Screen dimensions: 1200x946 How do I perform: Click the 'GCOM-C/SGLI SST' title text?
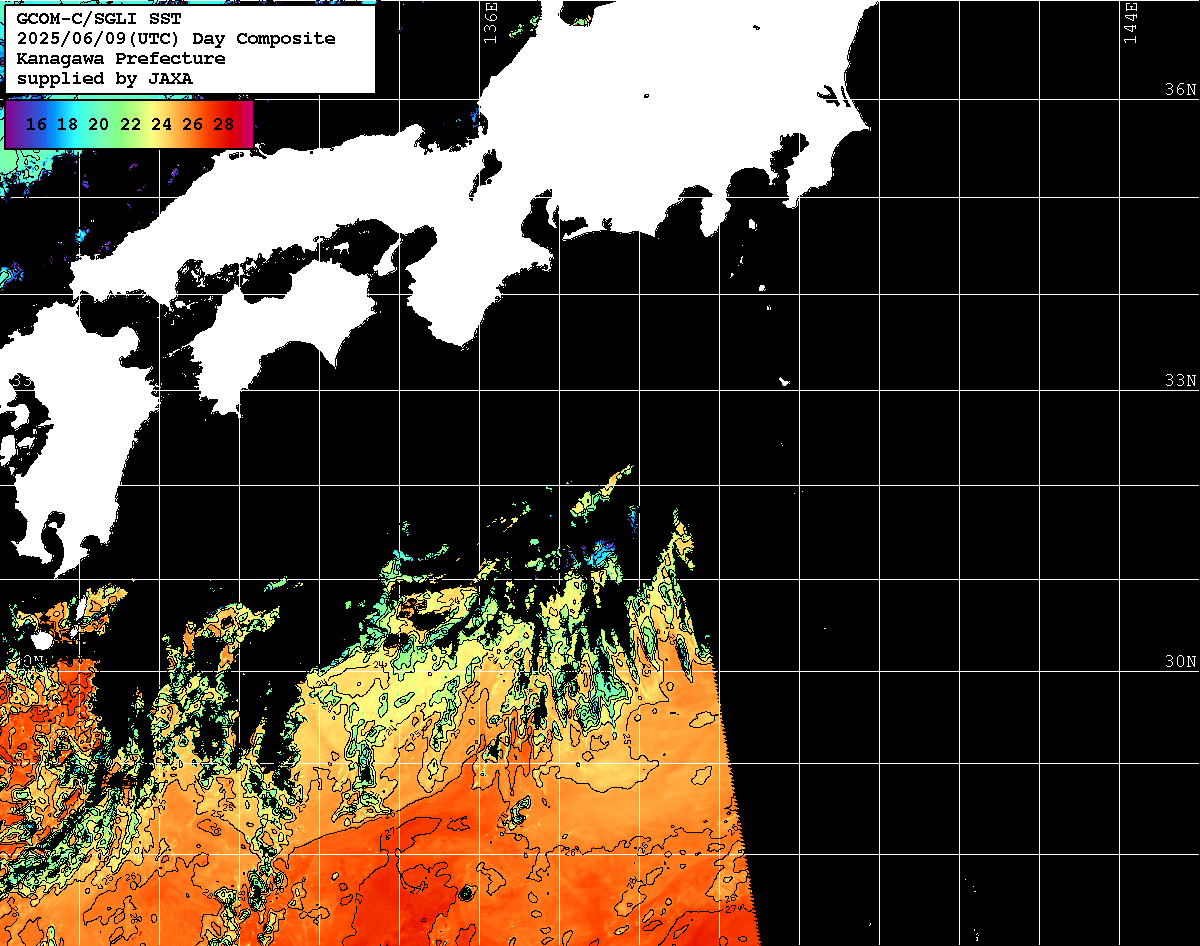point(100,19)
